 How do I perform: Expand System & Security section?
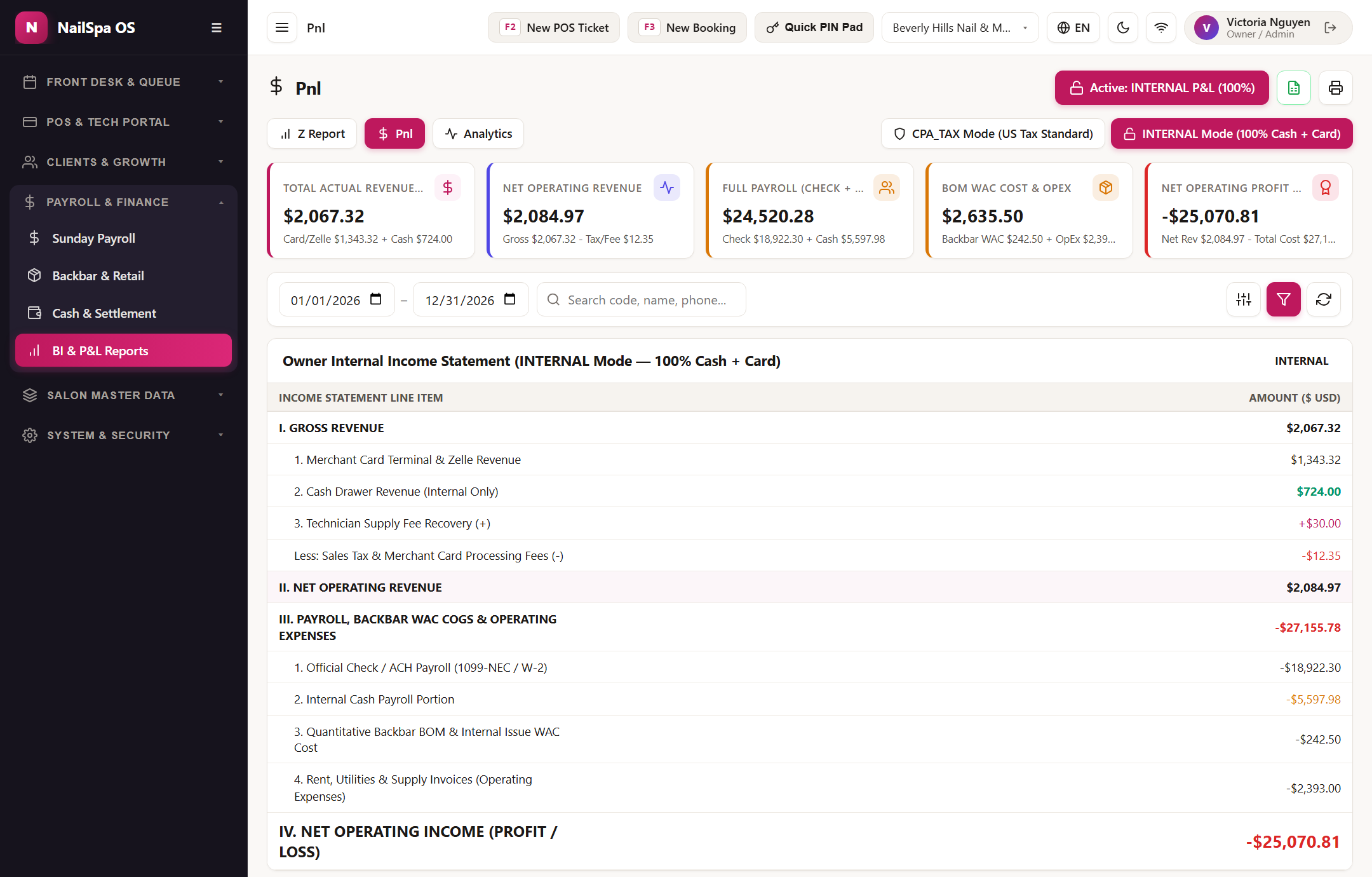tap(124, 435)
